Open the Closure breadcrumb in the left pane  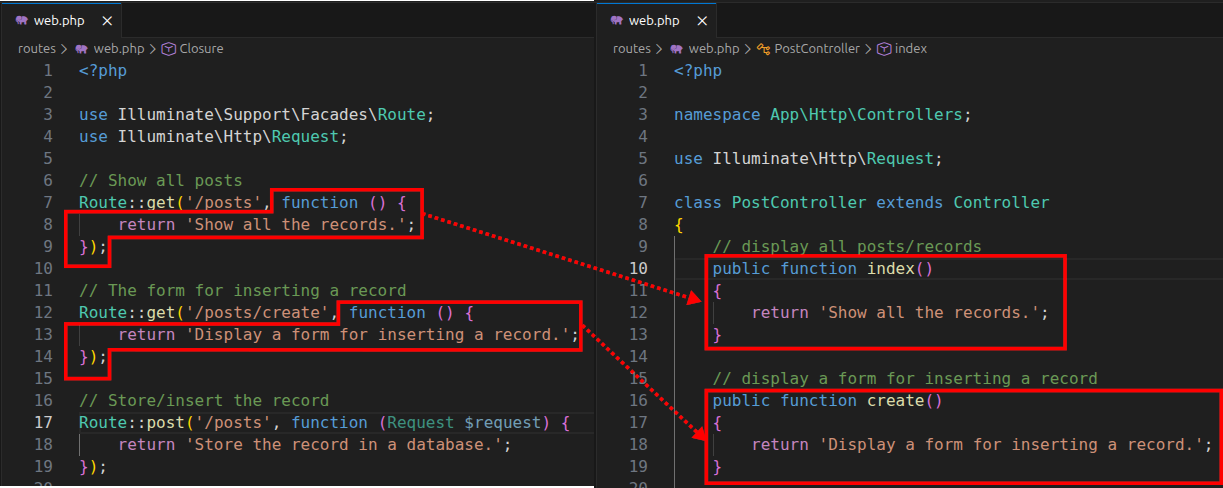(x=201, y=48)
